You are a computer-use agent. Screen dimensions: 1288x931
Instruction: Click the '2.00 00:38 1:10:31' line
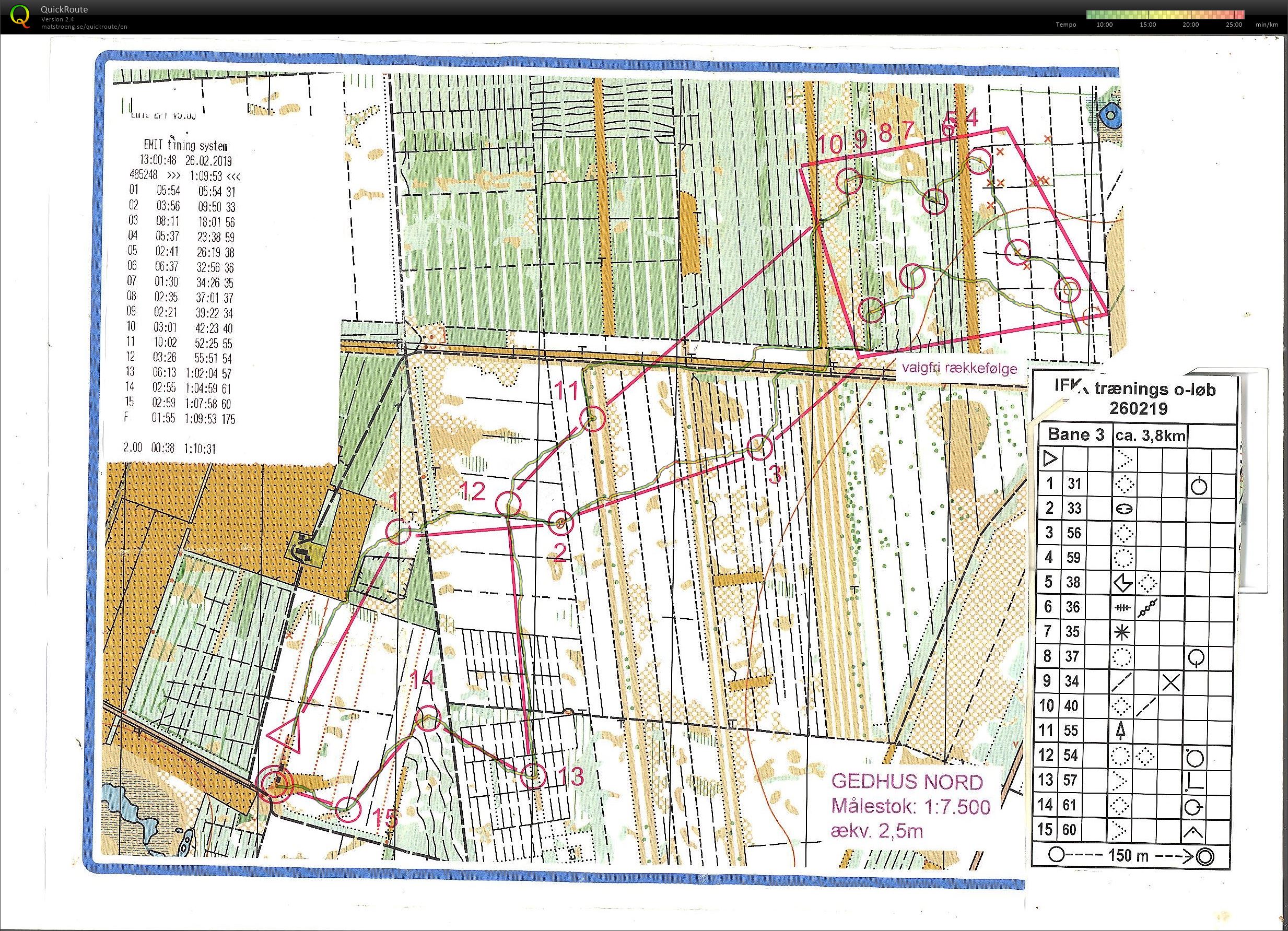pos(169,449)
